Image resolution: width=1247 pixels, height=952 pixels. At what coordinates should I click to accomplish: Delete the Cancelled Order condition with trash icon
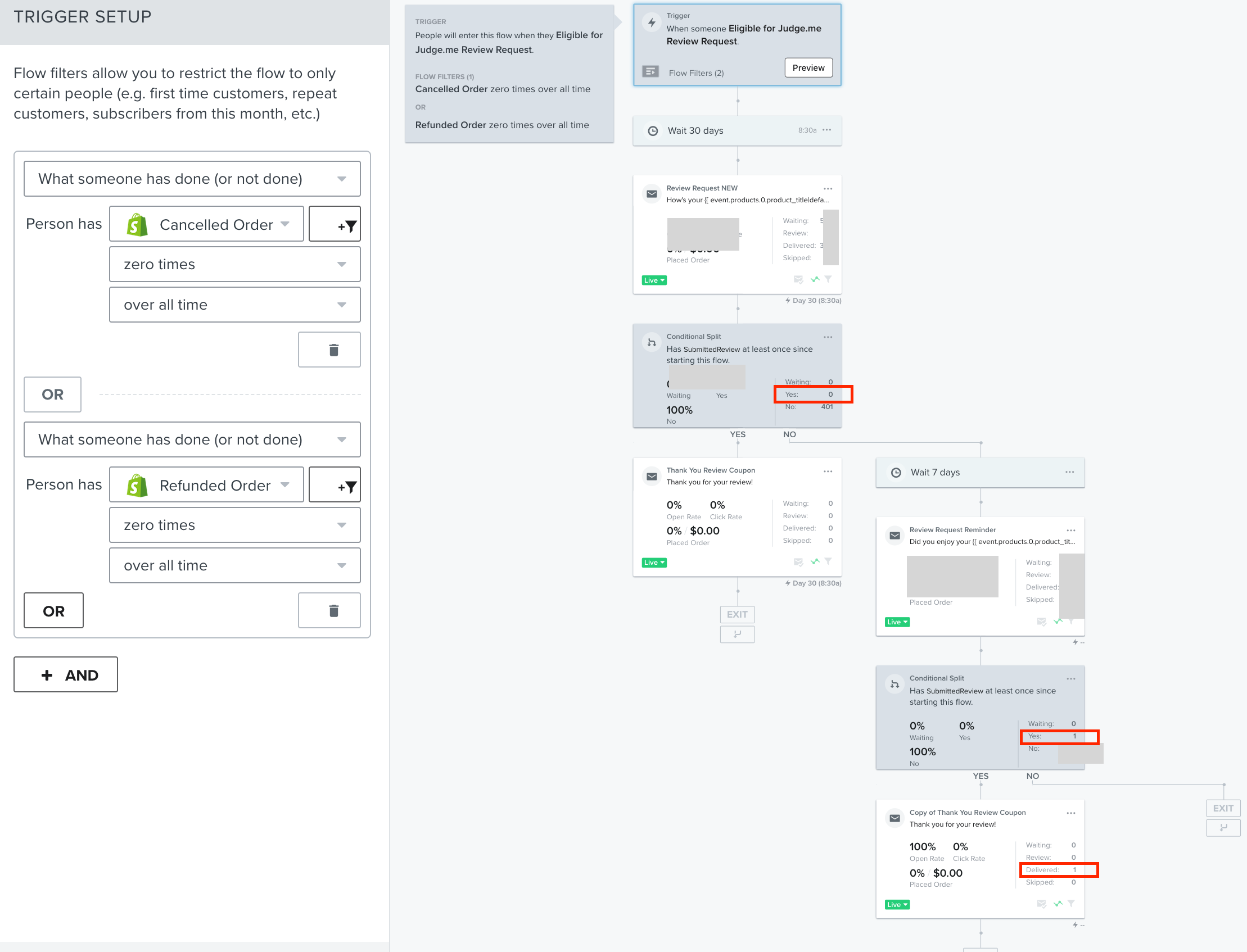click(329, 350)
